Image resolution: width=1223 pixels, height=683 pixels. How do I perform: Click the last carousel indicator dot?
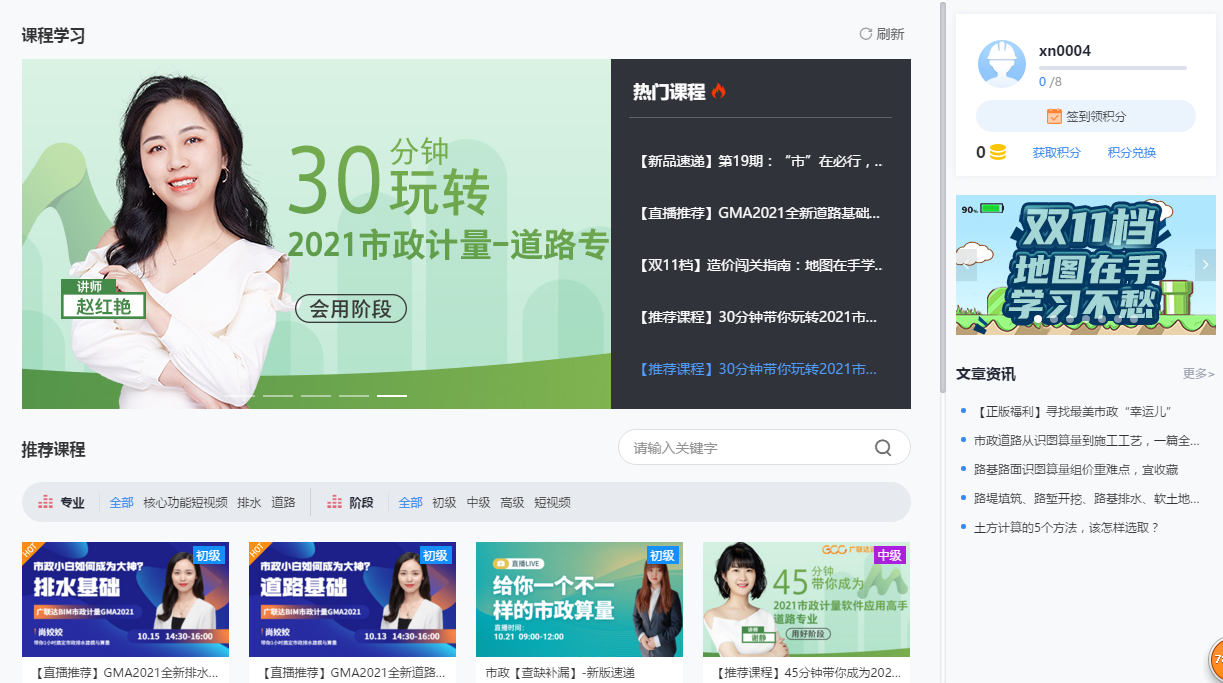[x=393, y=396]
